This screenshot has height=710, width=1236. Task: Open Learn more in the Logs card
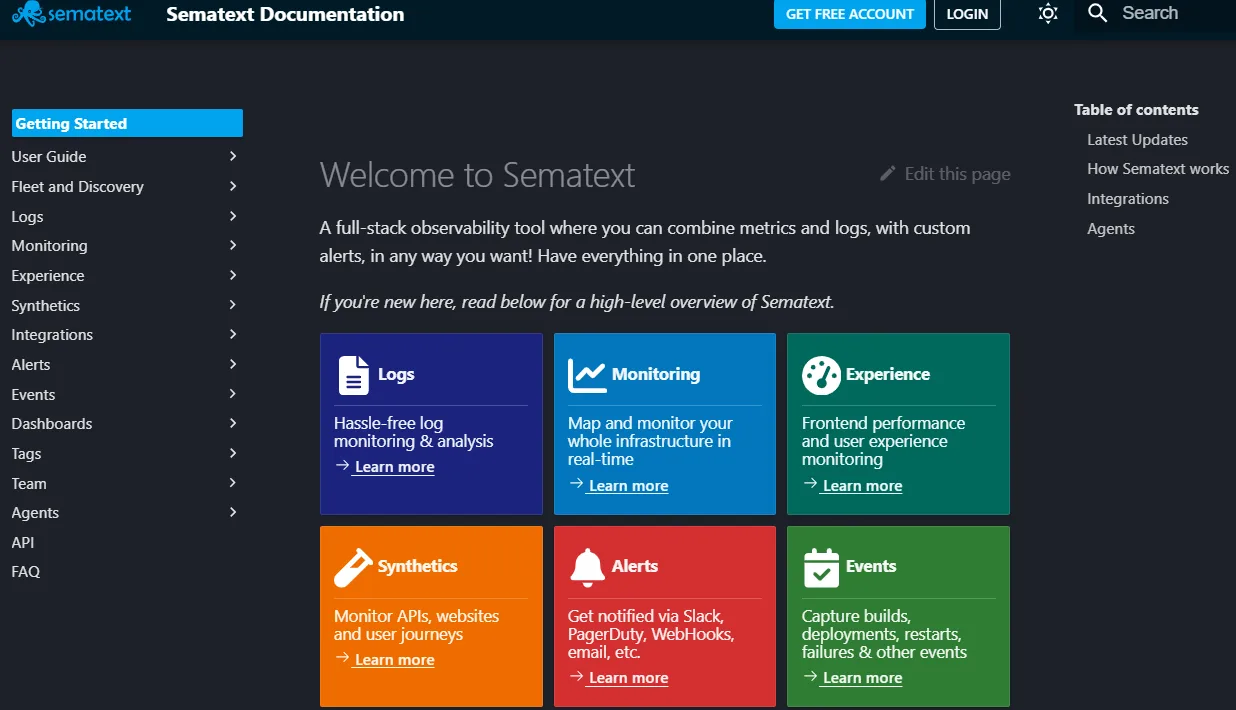[393, 467]
